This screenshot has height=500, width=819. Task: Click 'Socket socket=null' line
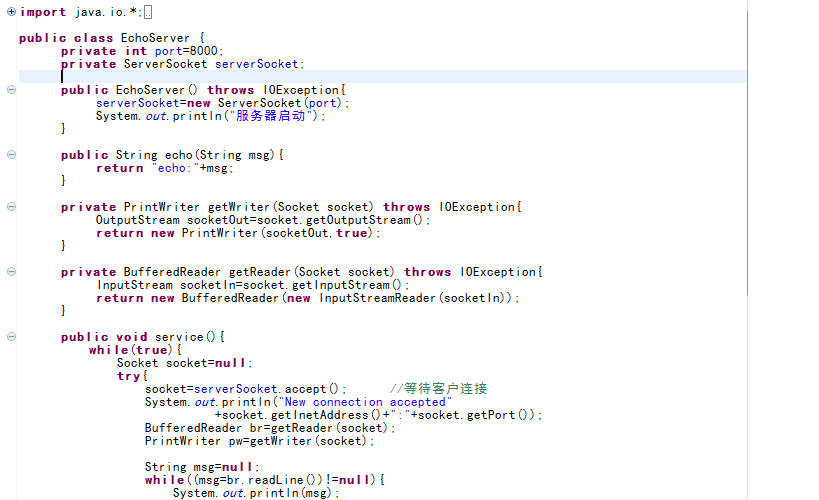point(184,363)
